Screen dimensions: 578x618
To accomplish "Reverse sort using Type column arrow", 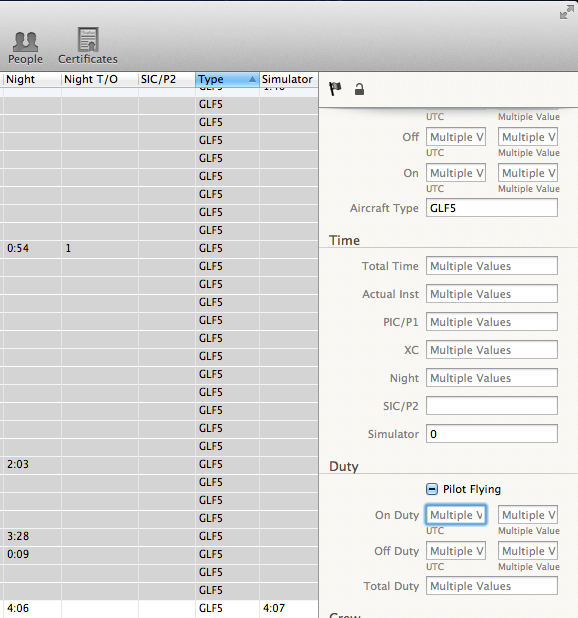I will 252,79.
